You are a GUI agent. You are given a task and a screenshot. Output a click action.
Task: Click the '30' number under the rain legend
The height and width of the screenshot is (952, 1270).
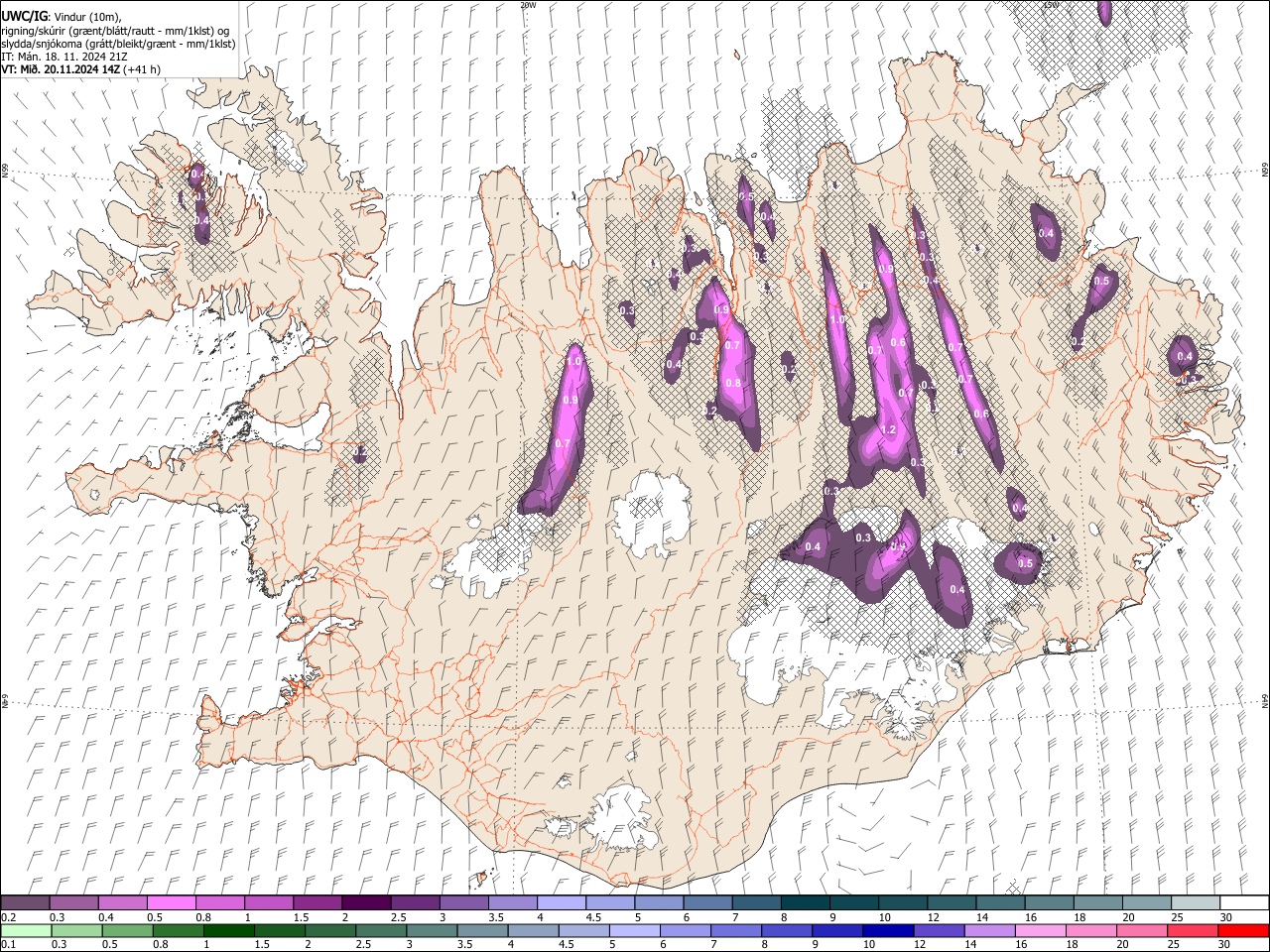click(1226, 944)
